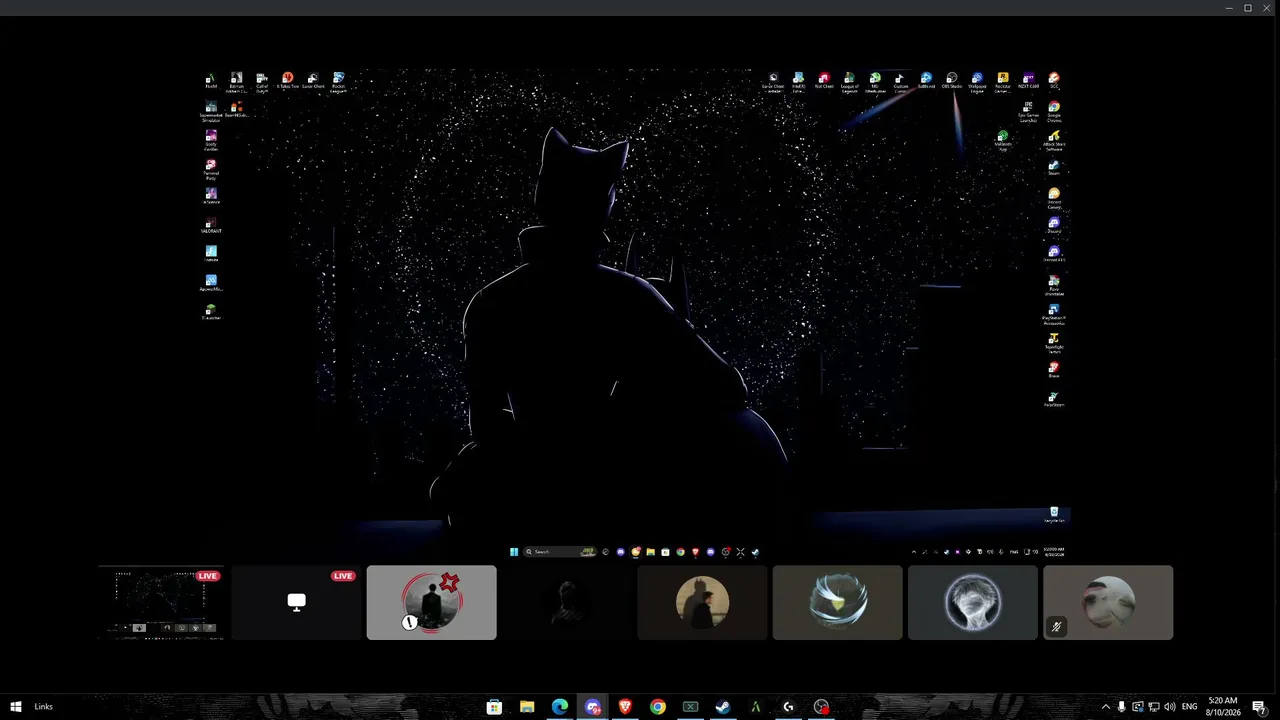Select the participant tile with swirling orb avatar
The height and width of the screenshot is (720, 1280).
838,602
